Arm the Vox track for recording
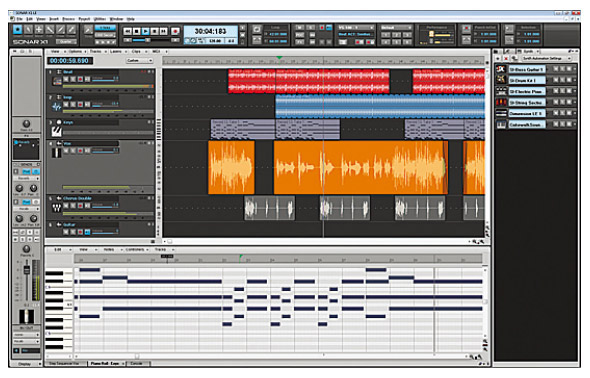Screen dimensions: 590x378 tap(80, 150)
